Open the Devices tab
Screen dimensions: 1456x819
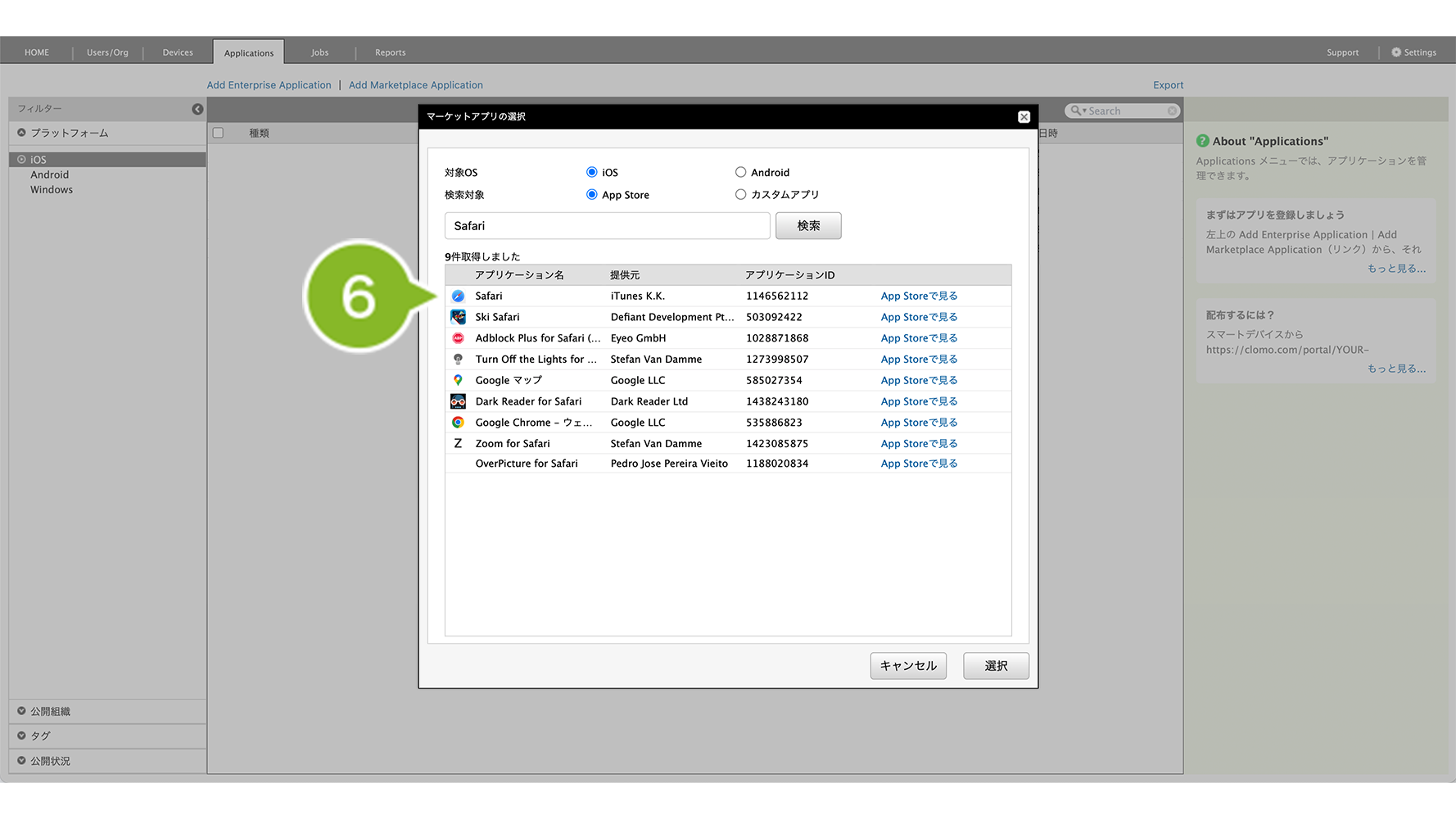(x=178, y=52)
